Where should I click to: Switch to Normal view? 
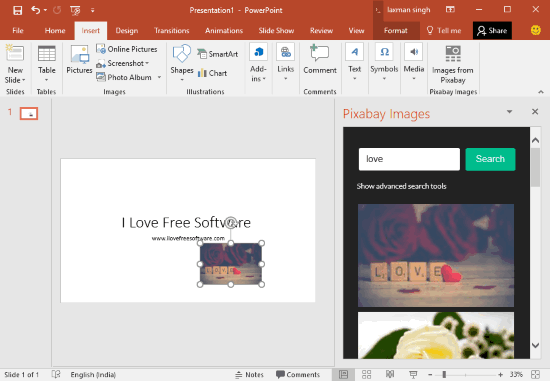pos(343,375)
